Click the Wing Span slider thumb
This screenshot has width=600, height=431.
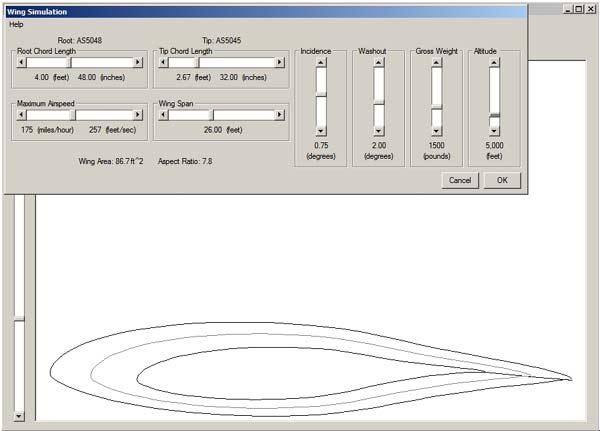(212, 115)
